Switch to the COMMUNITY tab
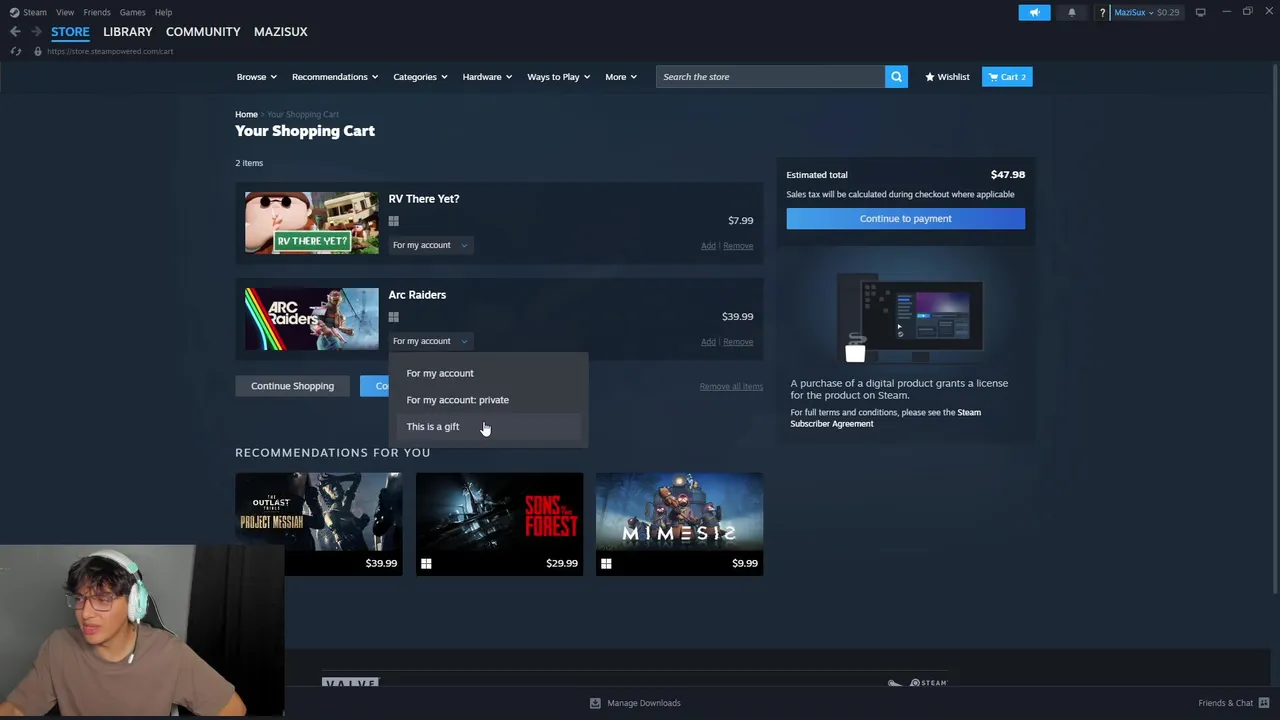Image resolution: width=1280 pixels, height=720 pixels. pos(203,32)
